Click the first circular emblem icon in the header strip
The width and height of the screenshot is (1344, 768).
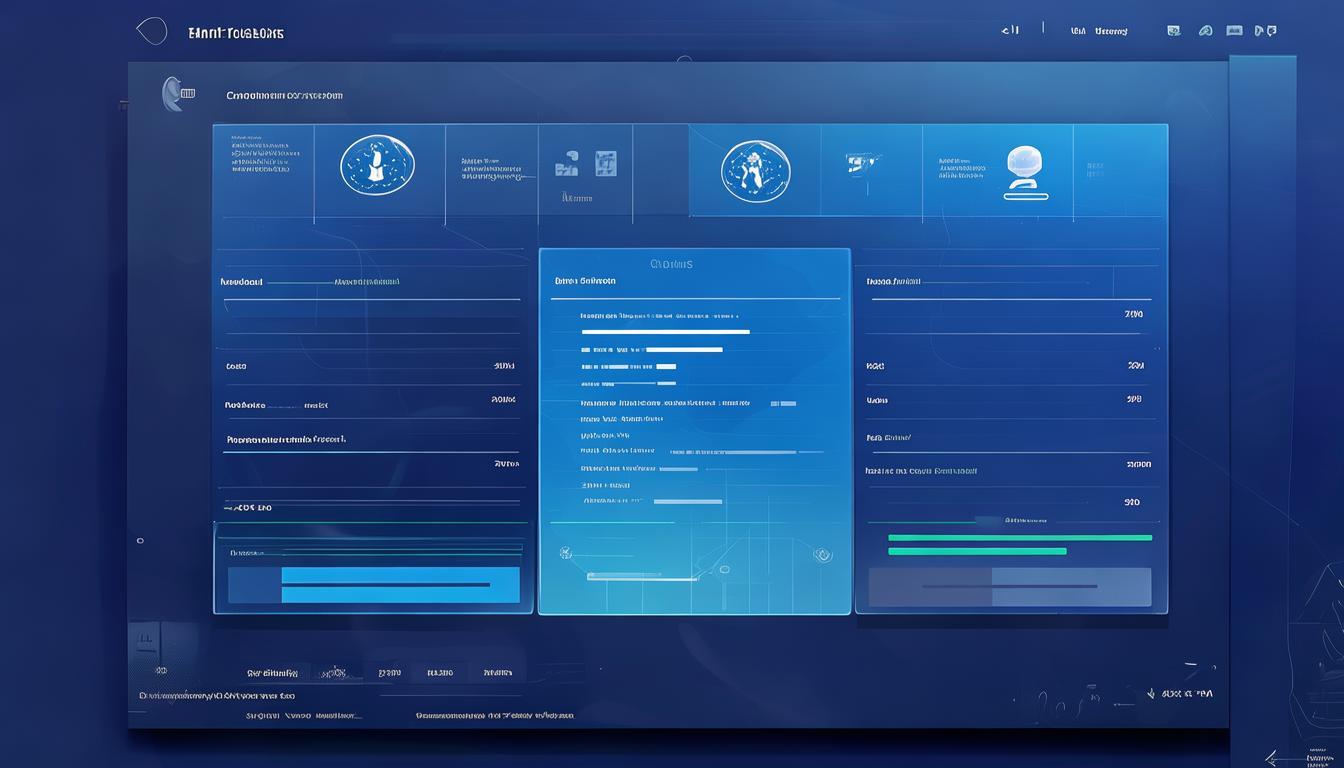(x=377, y=166)
